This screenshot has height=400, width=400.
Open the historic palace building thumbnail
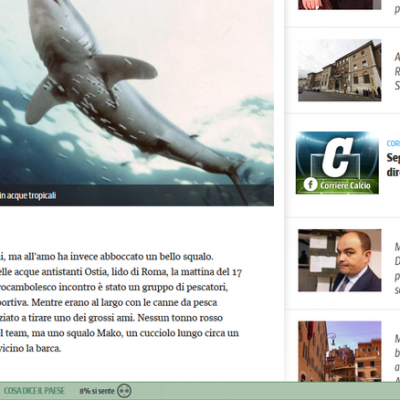(x=340, y=70)
